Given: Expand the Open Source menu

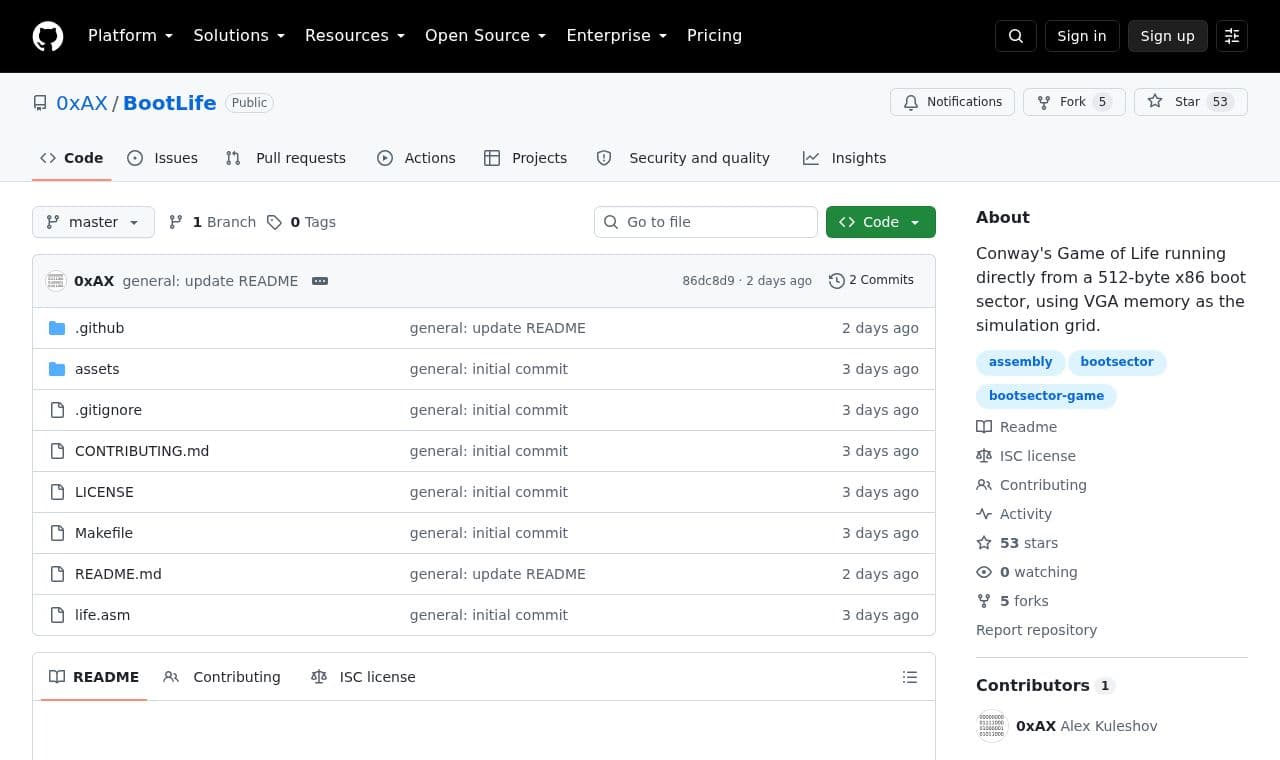Looking at the screenshot, I should [x=486, y=36].
